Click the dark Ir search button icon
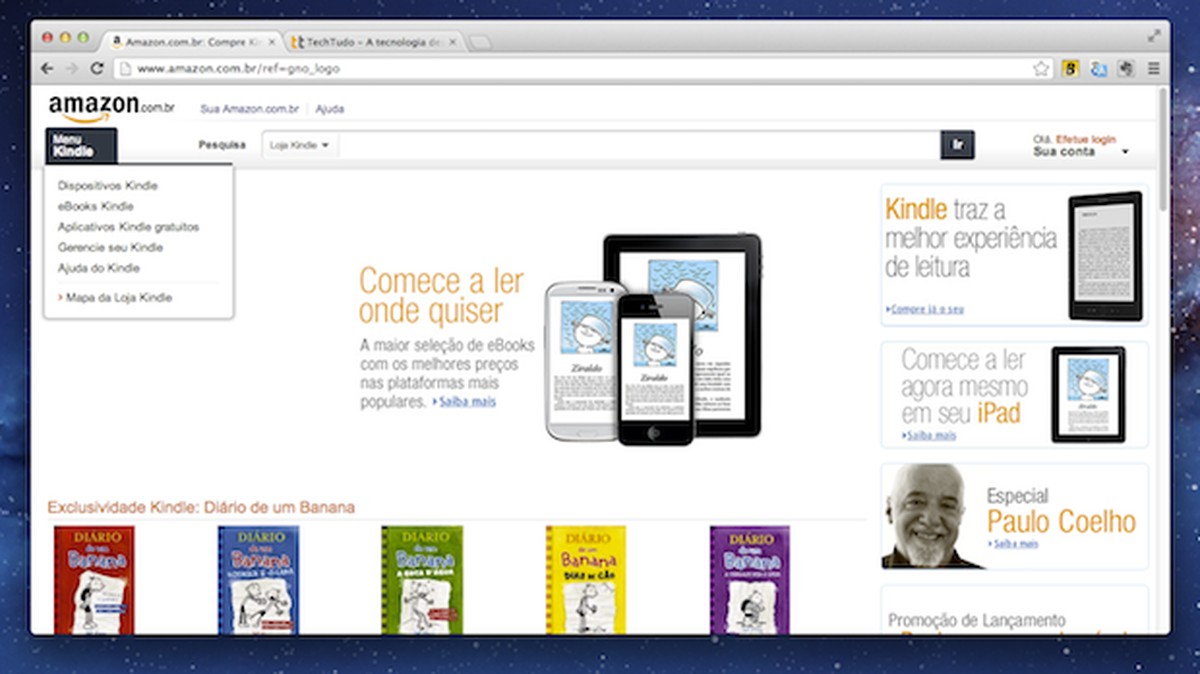This screenshot has height=674, width=1200. pyautogui.click(x=958, y=144)
